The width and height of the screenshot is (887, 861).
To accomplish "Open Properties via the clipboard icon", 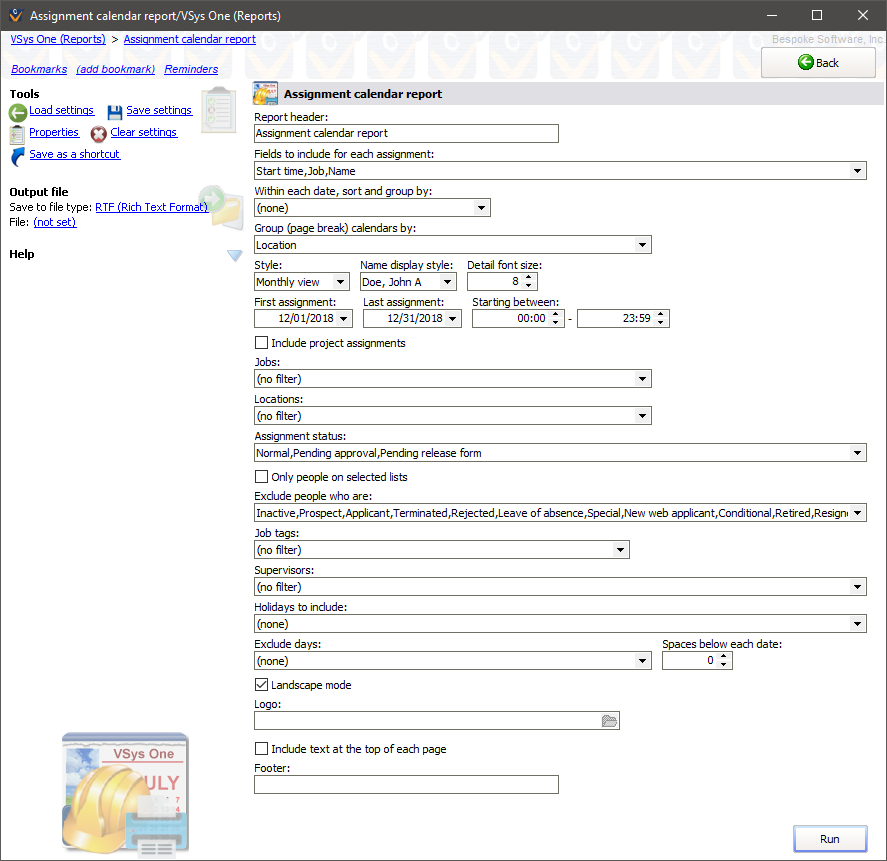I will pos(16,132).
